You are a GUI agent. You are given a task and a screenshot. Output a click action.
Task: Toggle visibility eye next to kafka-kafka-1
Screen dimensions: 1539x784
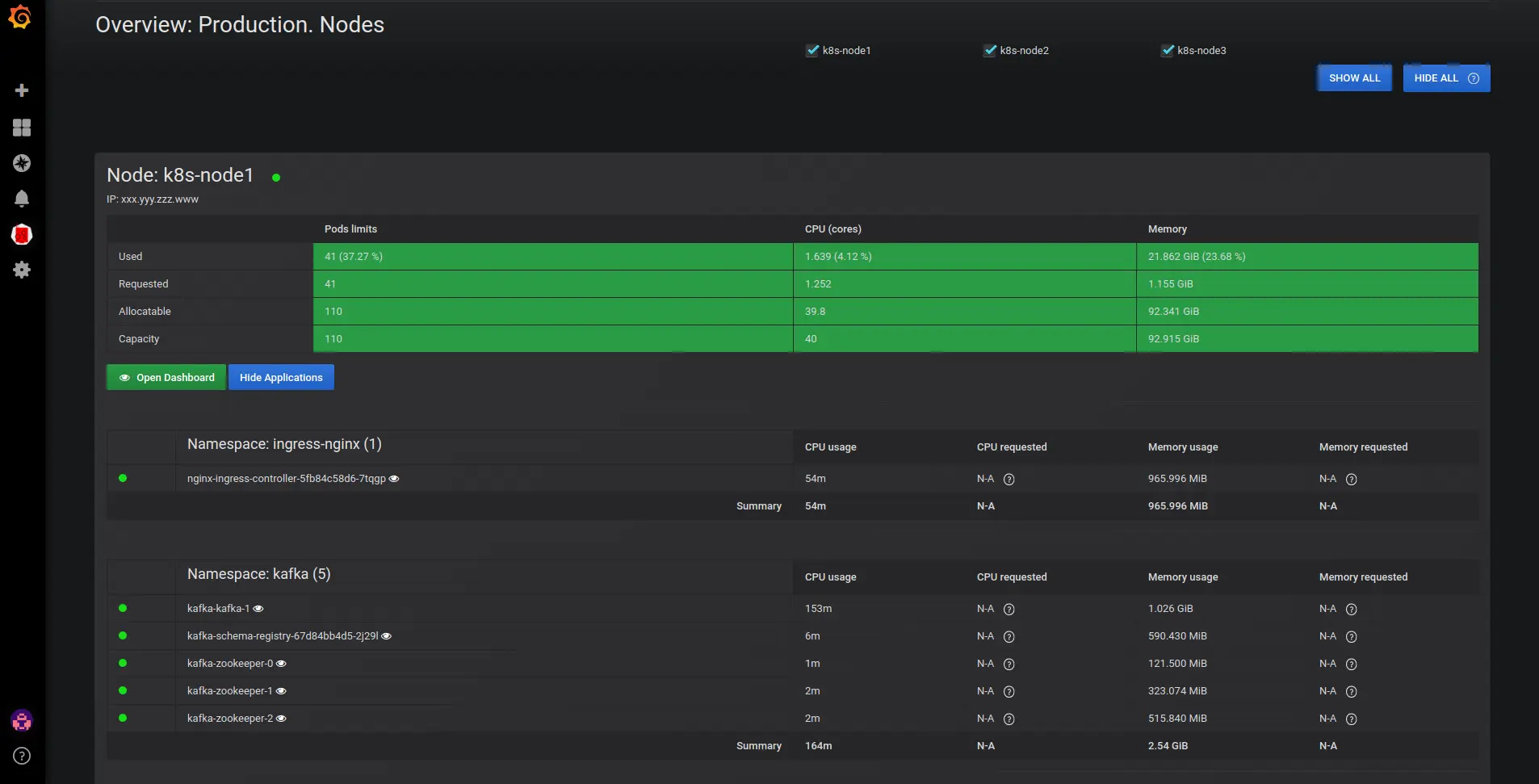tap(258, 608)
